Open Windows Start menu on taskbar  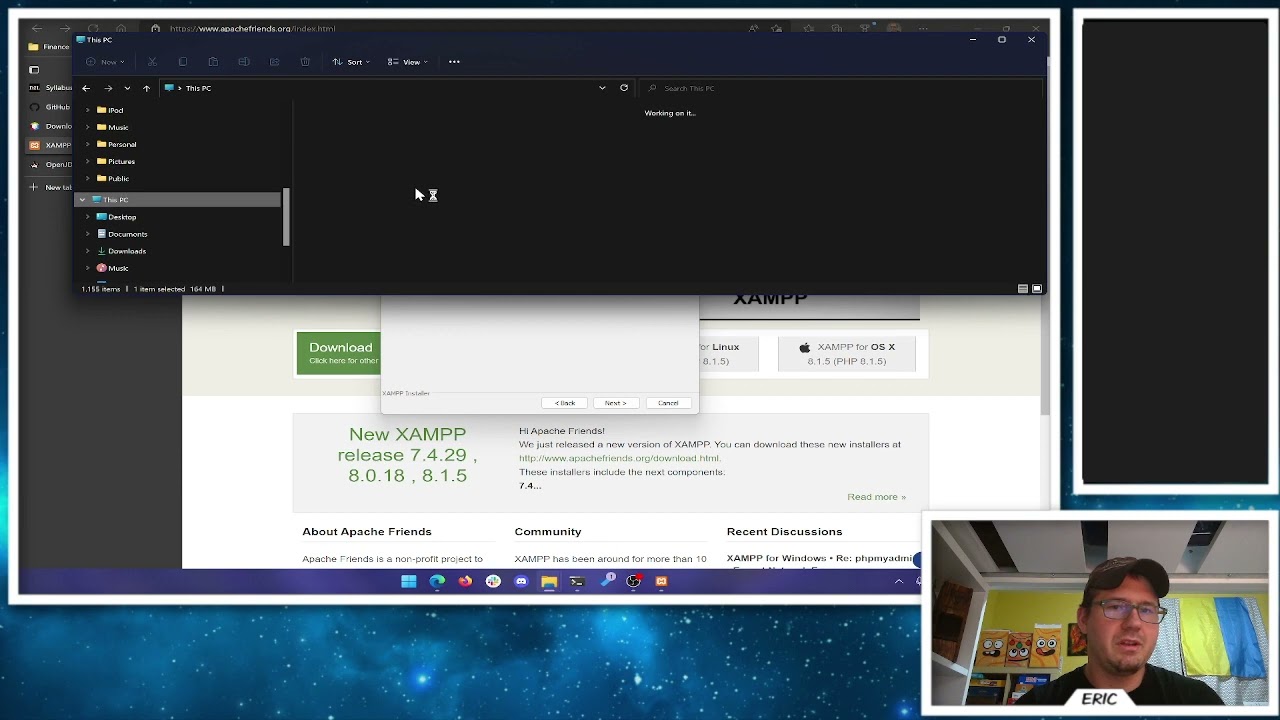tap(409, 581)
